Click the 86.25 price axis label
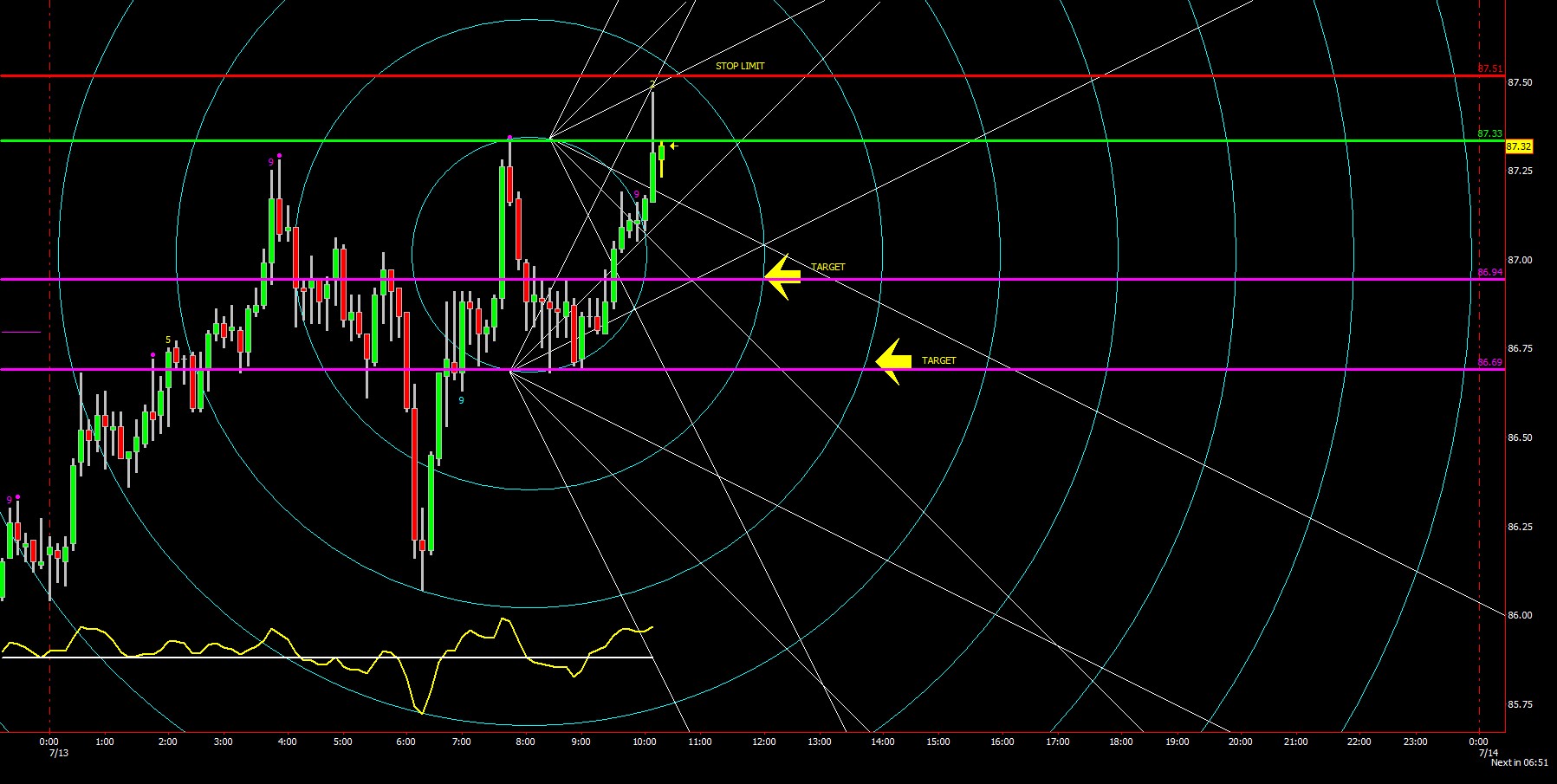This screenshot has width=1557, height=784. pos(1520,527)
